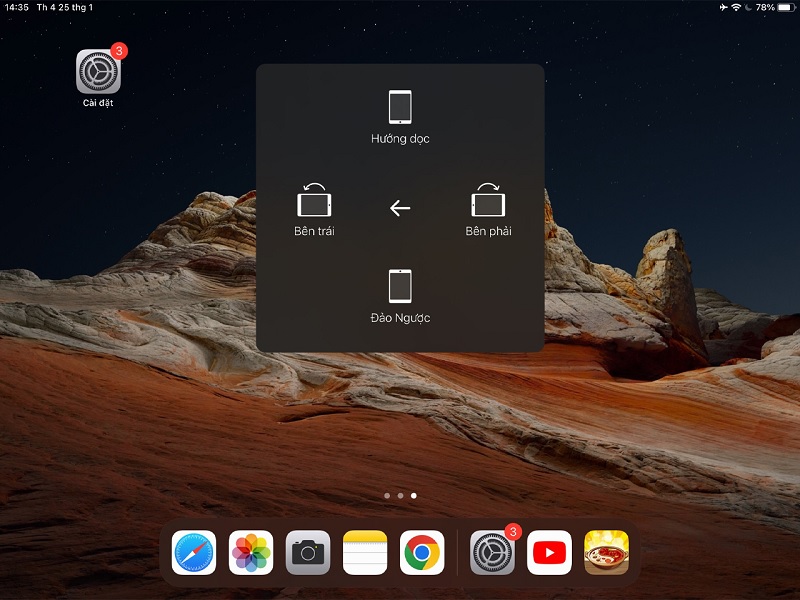The width and height of the screenshot is (800, 600).
Task: Launch the pizza game app in the dock
Action: [x=606, y=551]
